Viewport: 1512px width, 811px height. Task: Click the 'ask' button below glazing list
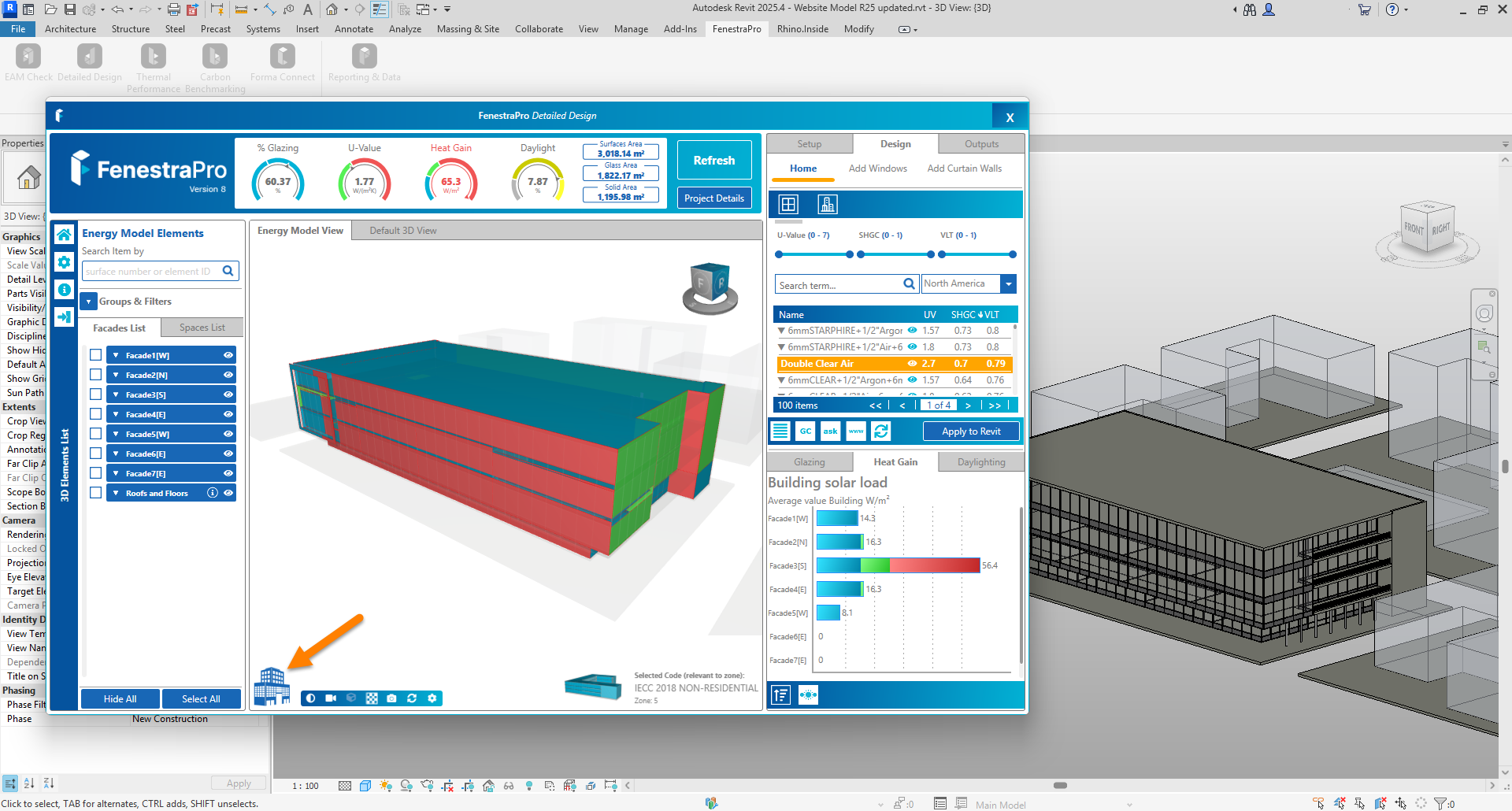(831, 431)
